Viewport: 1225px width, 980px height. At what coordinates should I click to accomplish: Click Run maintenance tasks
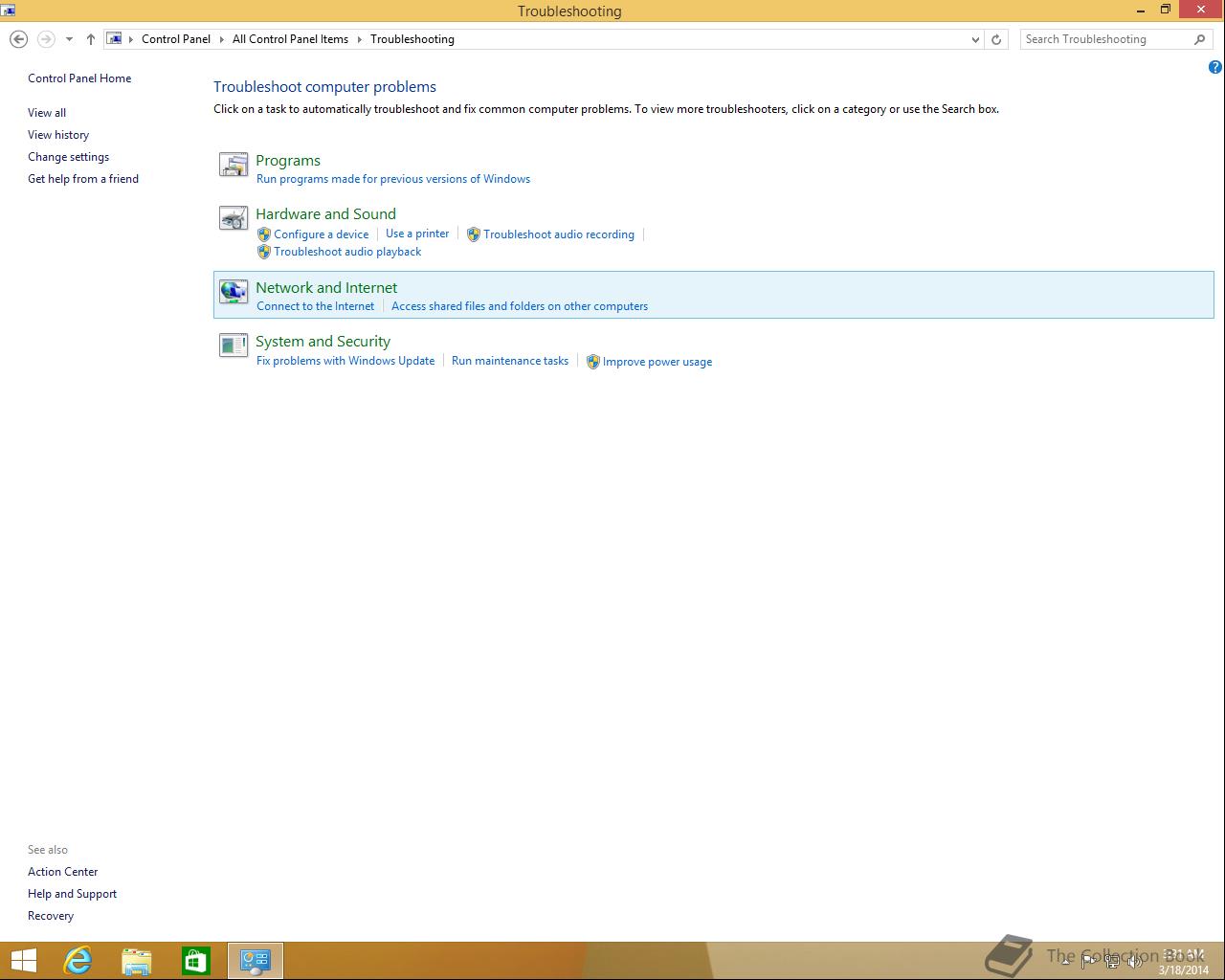pyautogui.click(x=510, y=361)
